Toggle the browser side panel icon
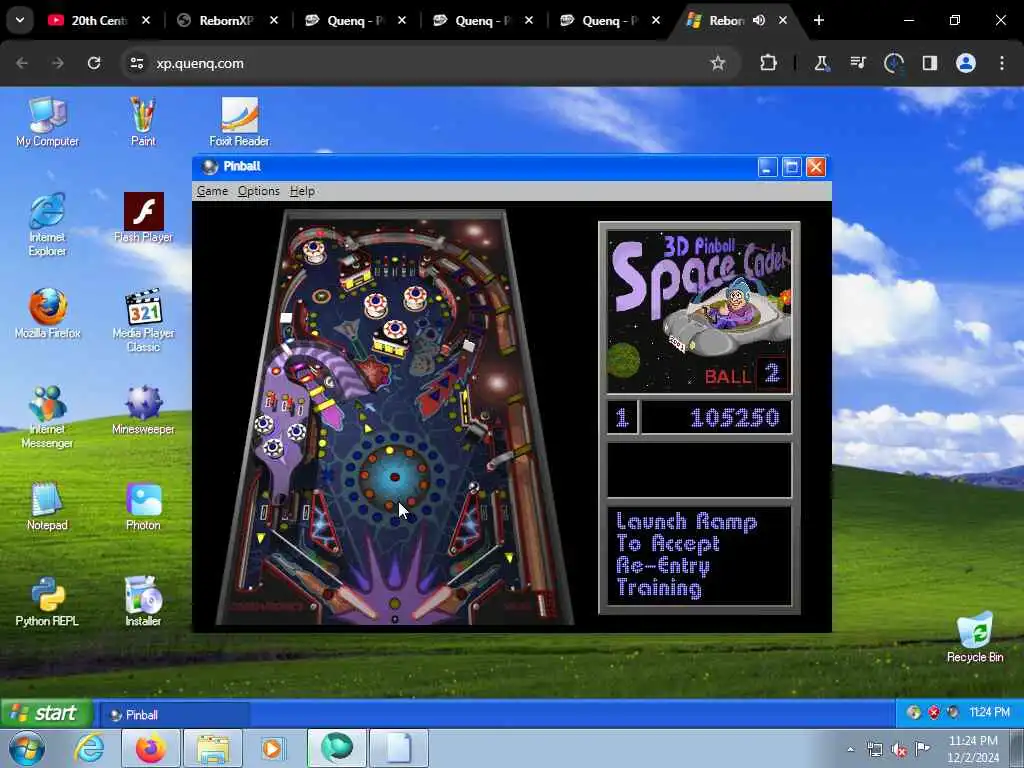Screen dimensions: 1024x768 (x=930, y=63)
